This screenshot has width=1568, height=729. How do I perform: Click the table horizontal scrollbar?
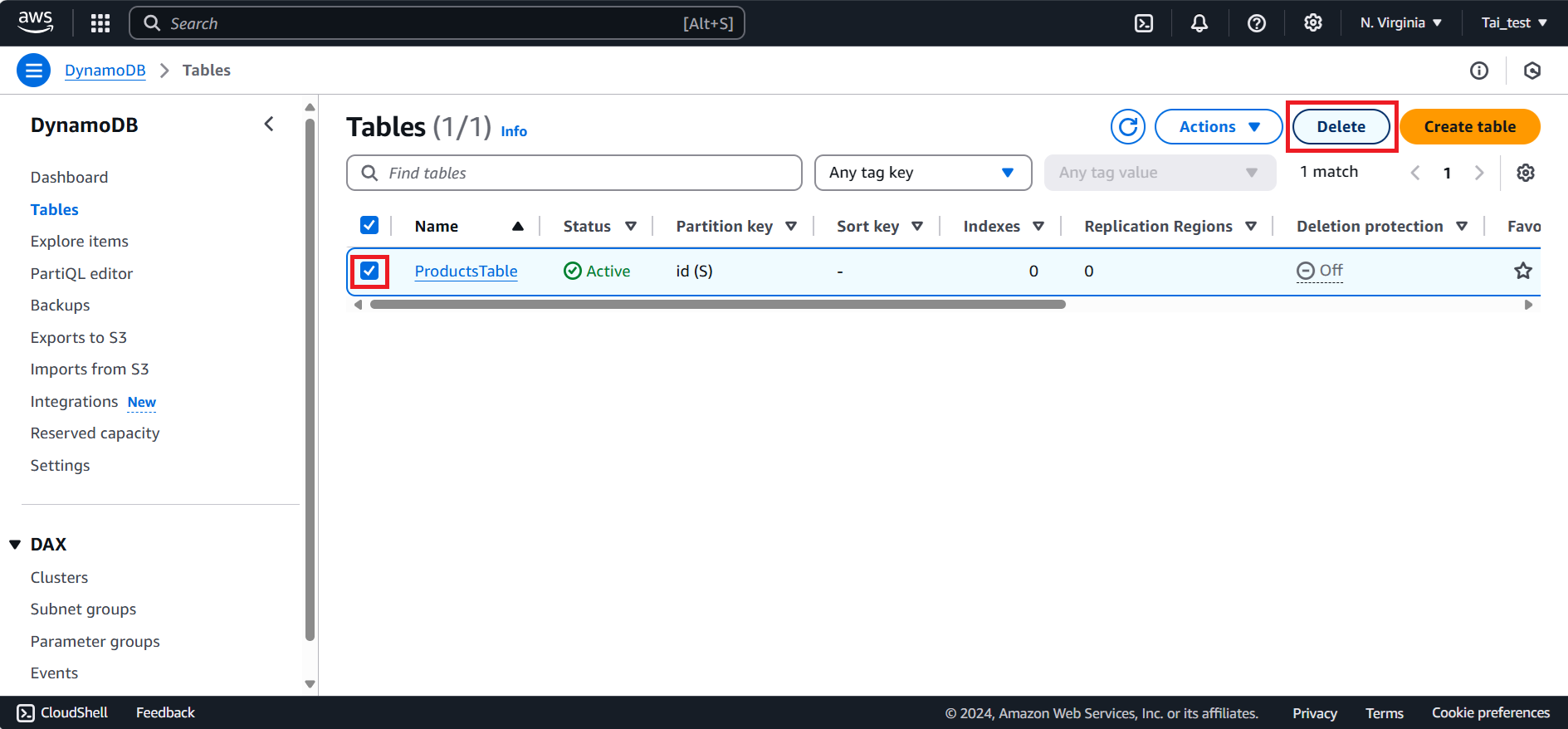pyautogui.click(x=718, y=305)
